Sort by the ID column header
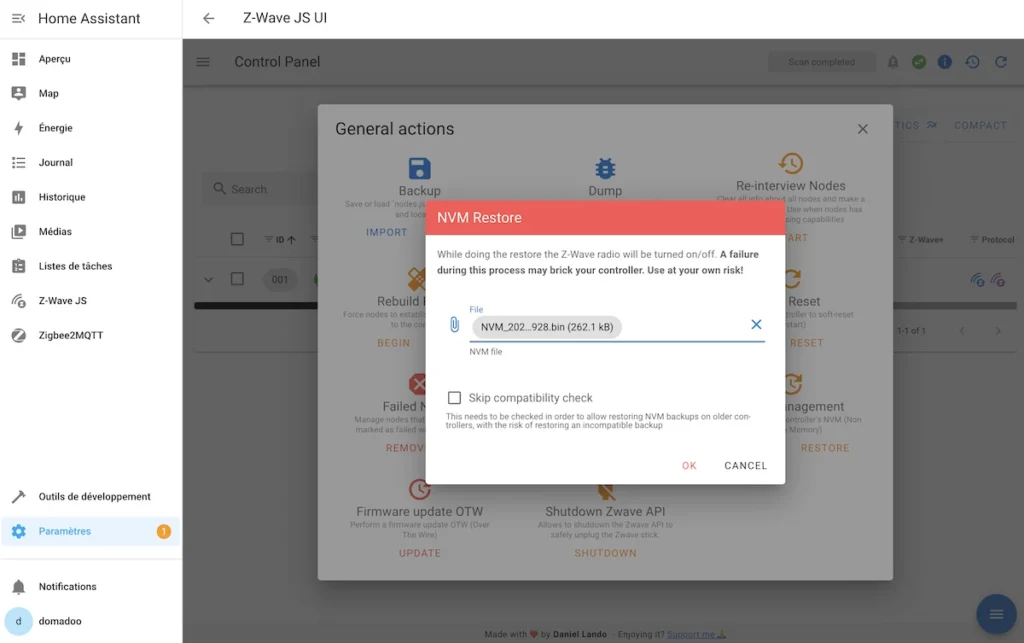 (280, 240)
